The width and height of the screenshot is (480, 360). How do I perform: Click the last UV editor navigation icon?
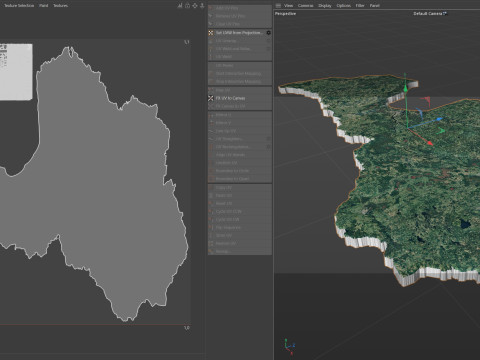pyautogui.click(x=202, y=5)
